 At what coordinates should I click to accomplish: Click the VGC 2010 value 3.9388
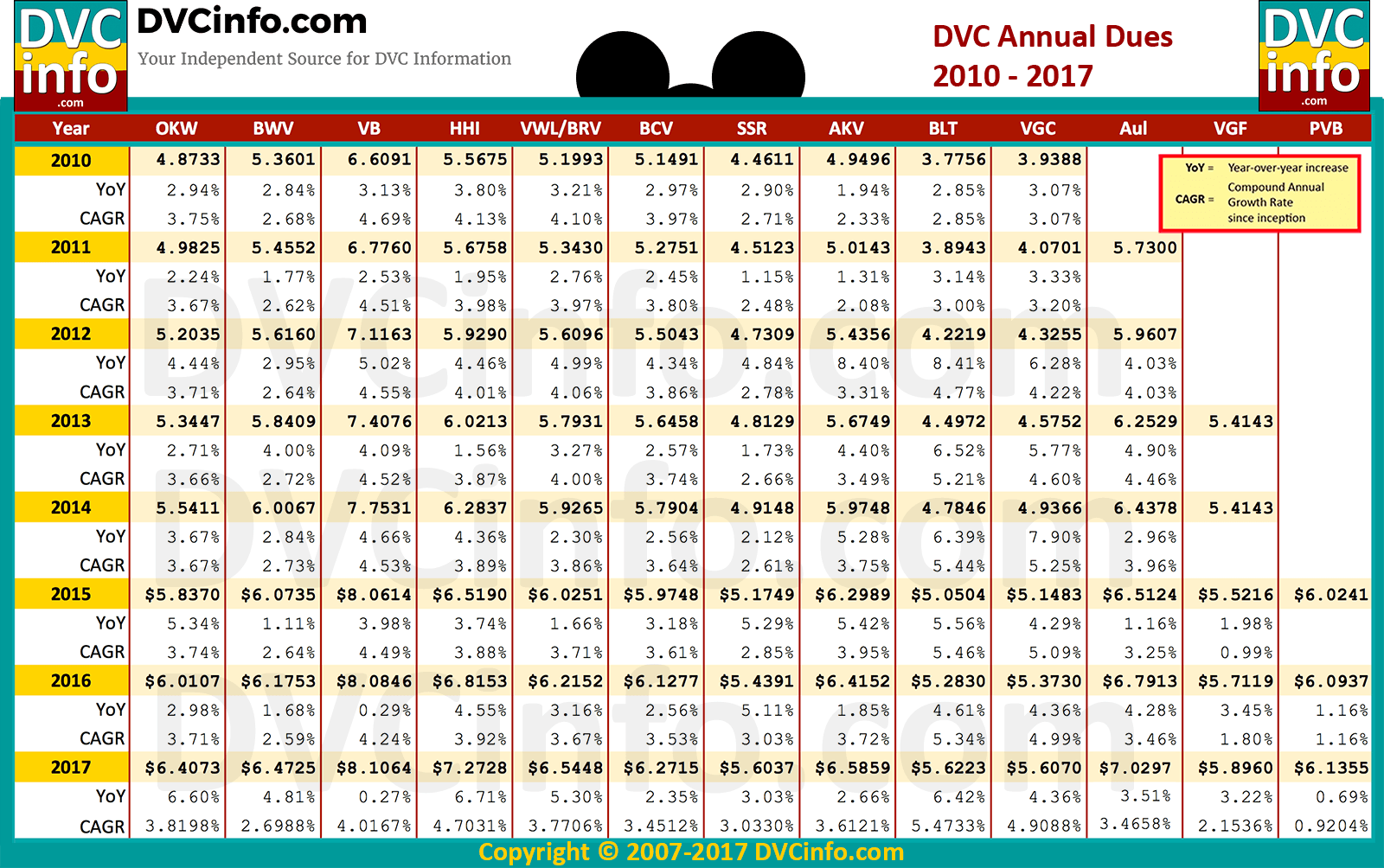1049,160
